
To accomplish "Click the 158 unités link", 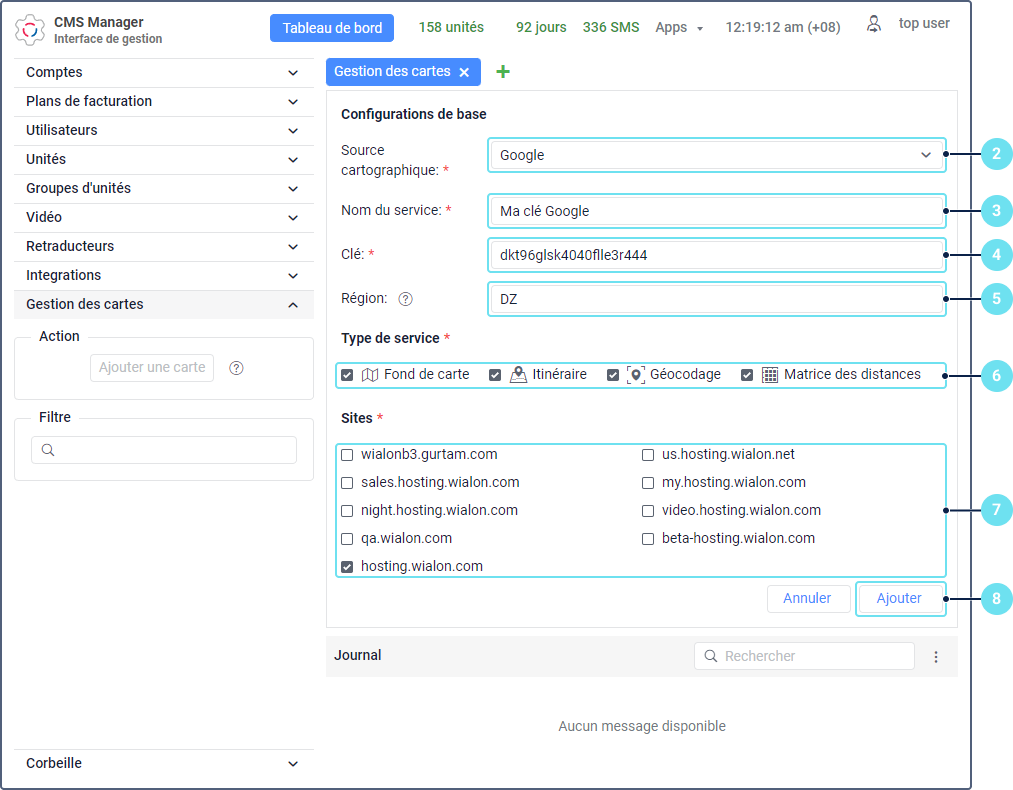I will [451, 28].
